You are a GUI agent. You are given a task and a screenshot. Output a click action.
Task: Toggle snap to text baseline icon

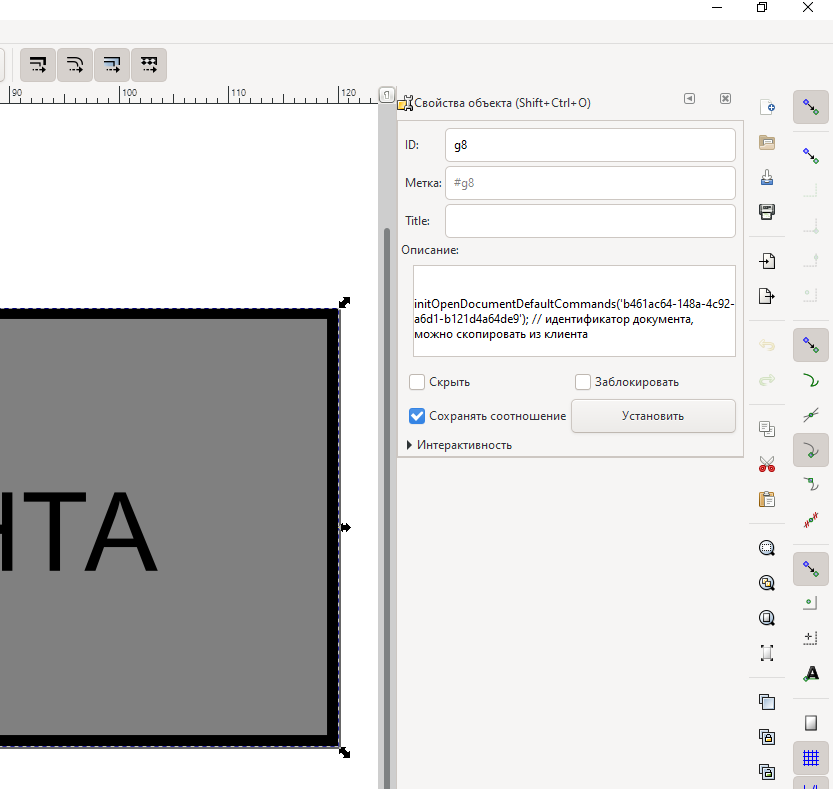point(811,673)
